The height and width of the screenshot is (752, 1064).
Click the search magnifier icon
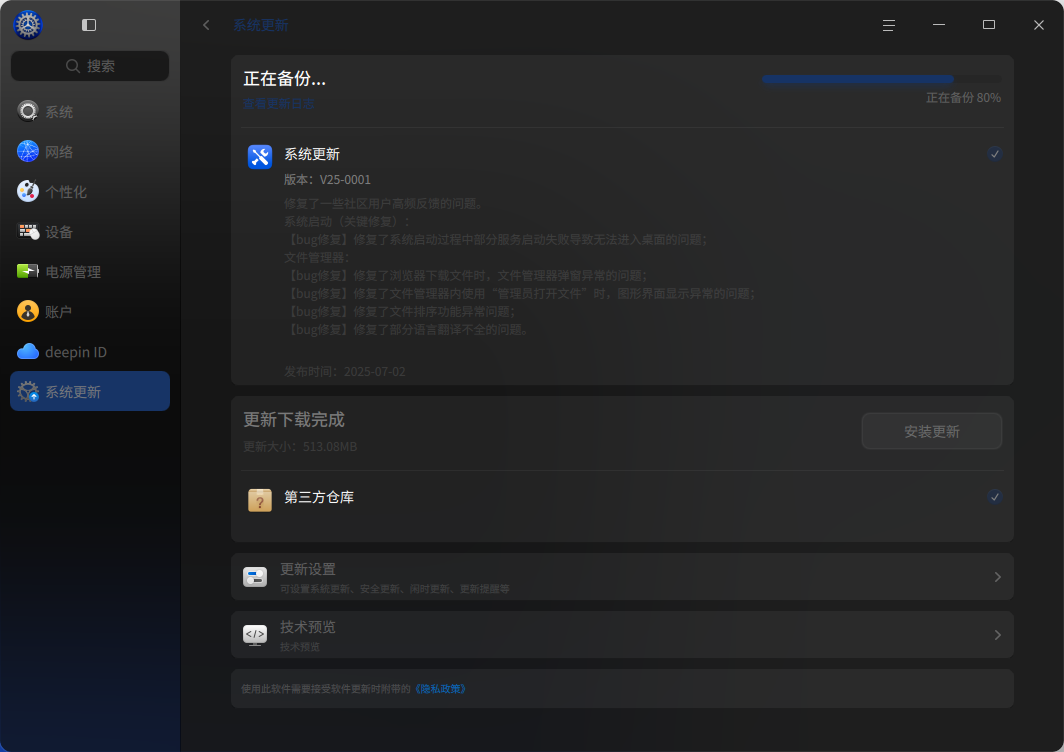tap(73, 66)
